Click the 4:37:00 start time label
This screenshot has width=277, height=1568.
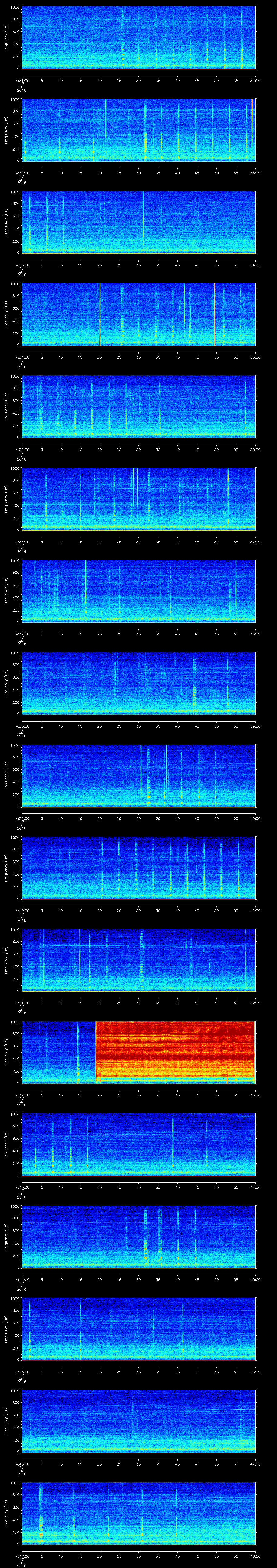click(x=22, y=634)
